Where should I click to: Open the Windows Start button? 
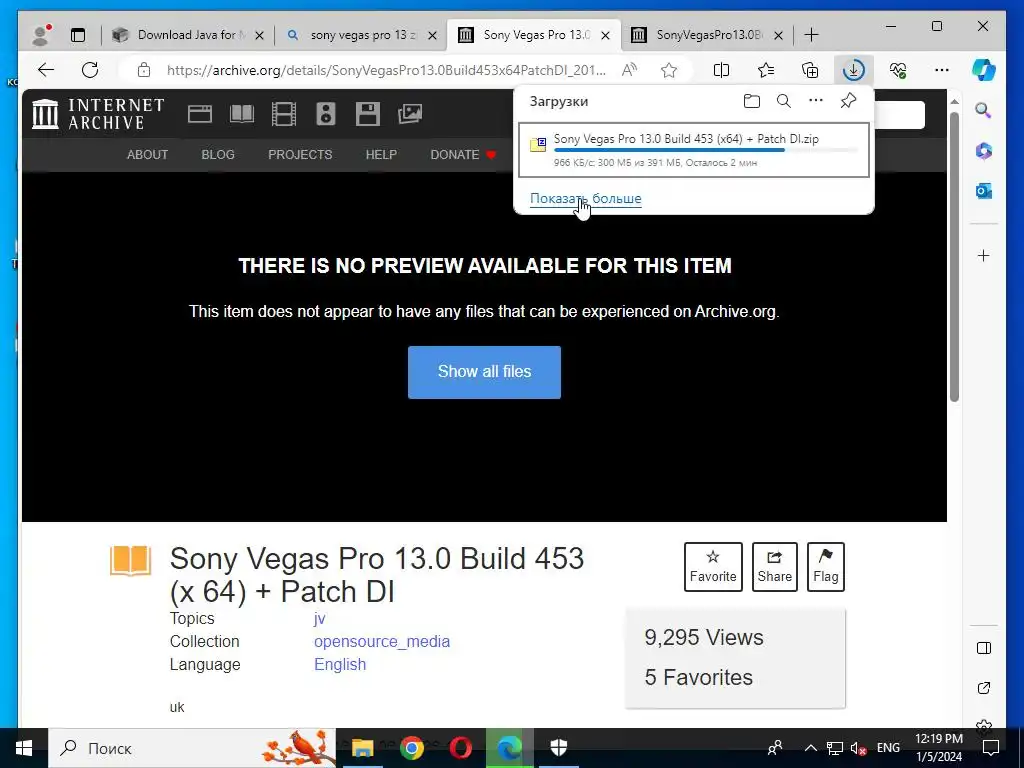point(24,748)
